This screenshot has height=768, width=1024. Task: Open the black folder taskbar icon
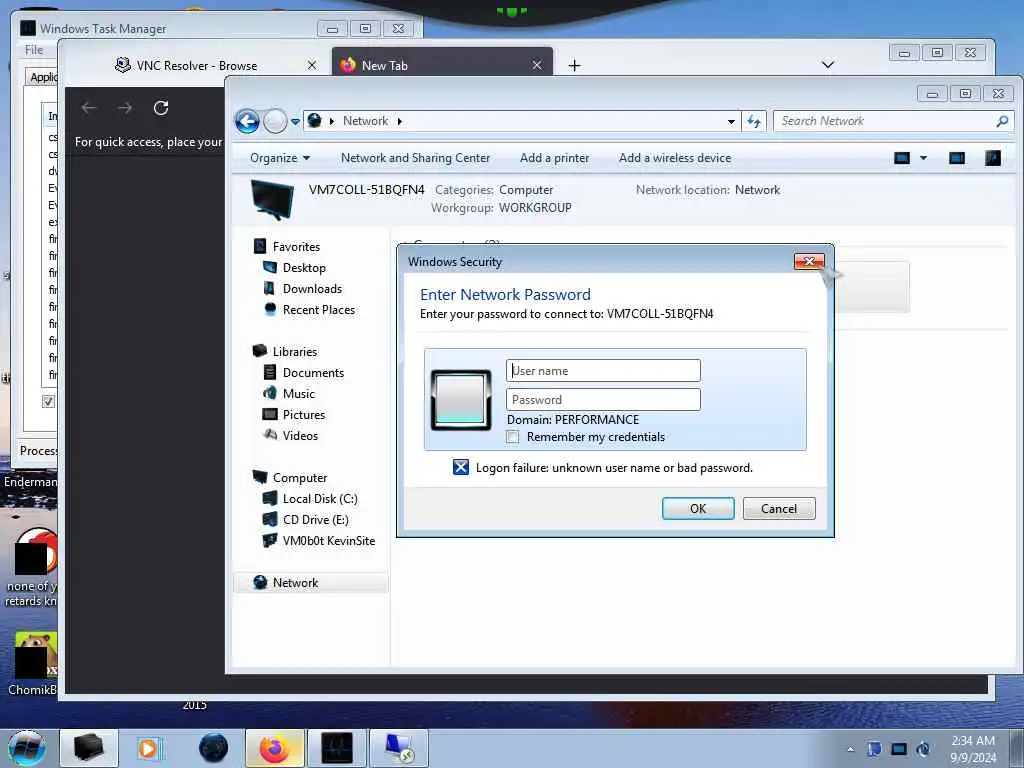click(89, 748)
